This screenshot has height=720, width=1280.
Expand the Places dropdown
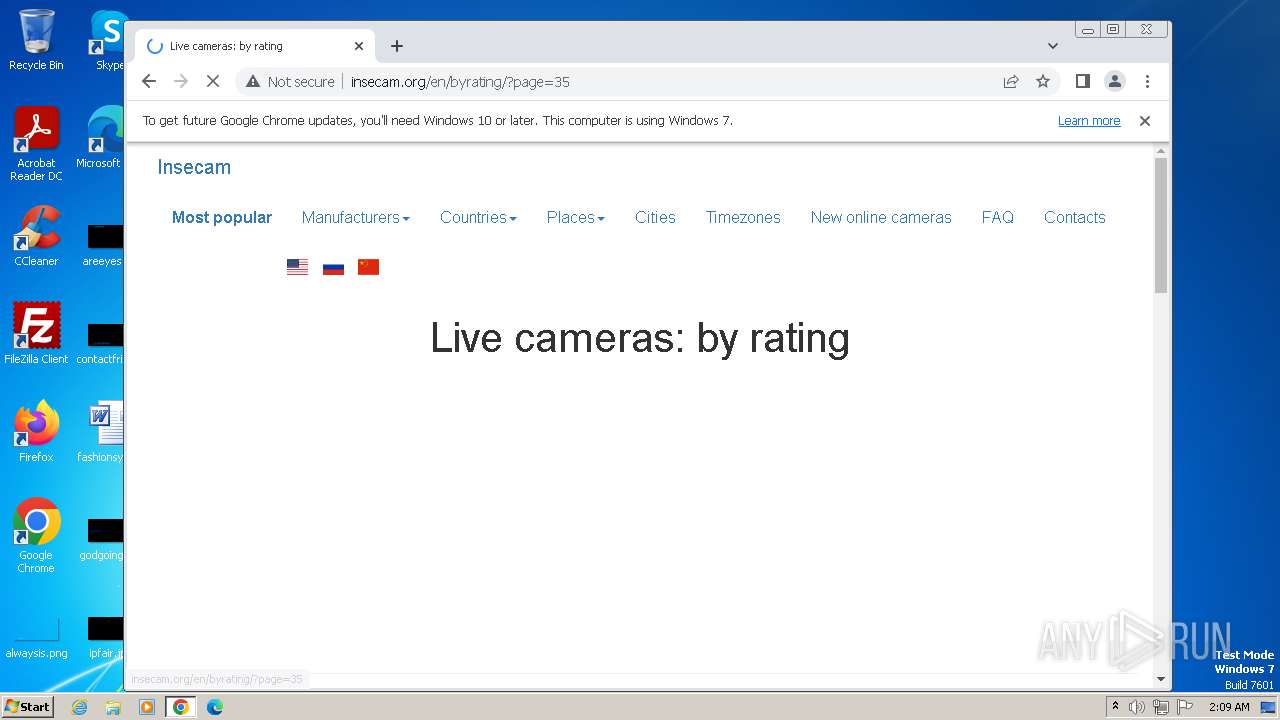pos(576,217)
